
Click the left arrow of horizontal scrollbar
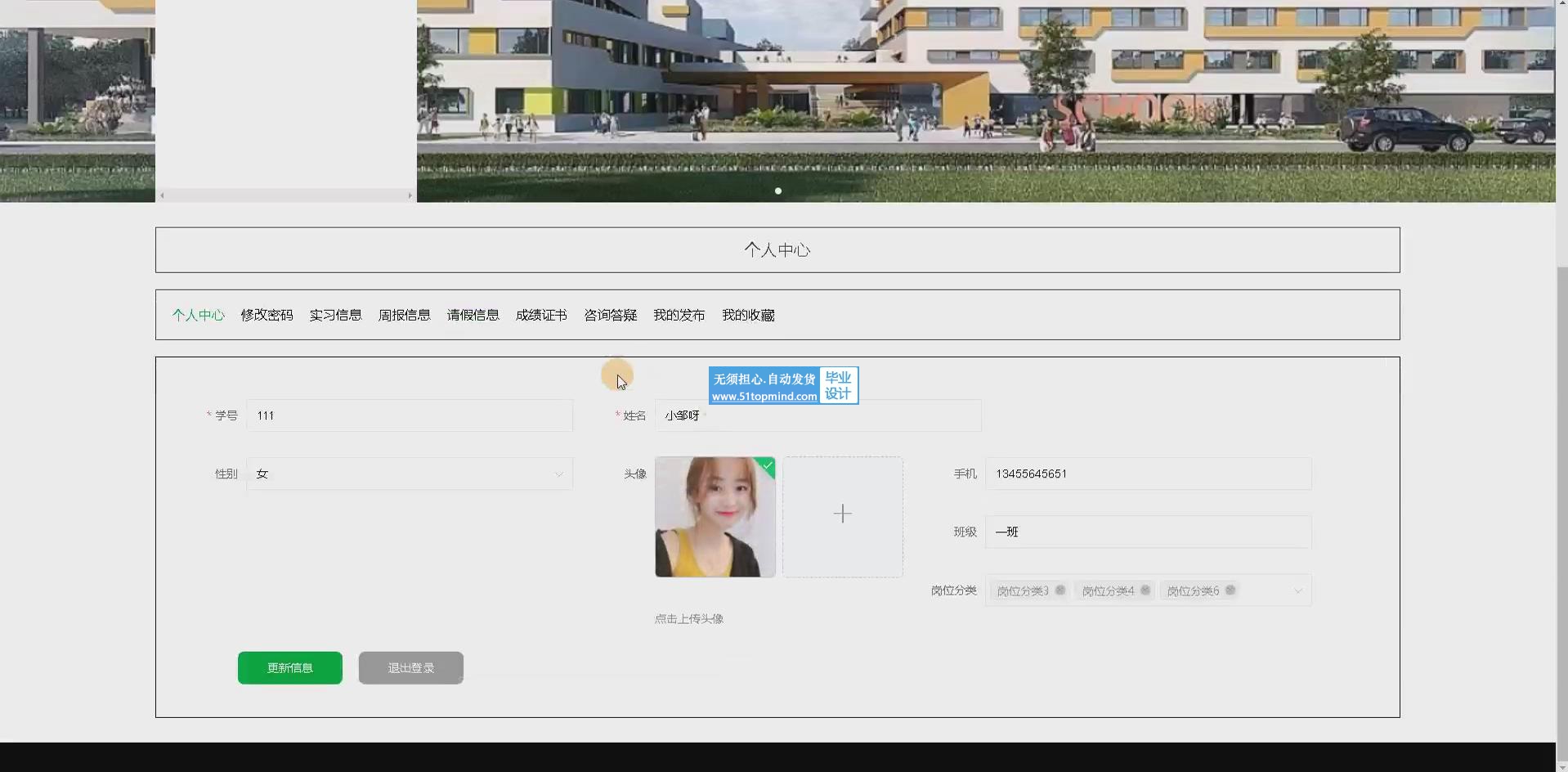(x=162, y=195)
